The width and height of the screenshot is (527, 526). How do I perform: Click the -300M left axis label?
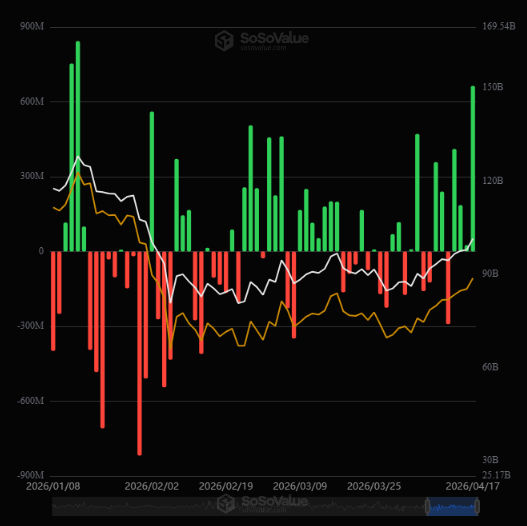[30, 326]
